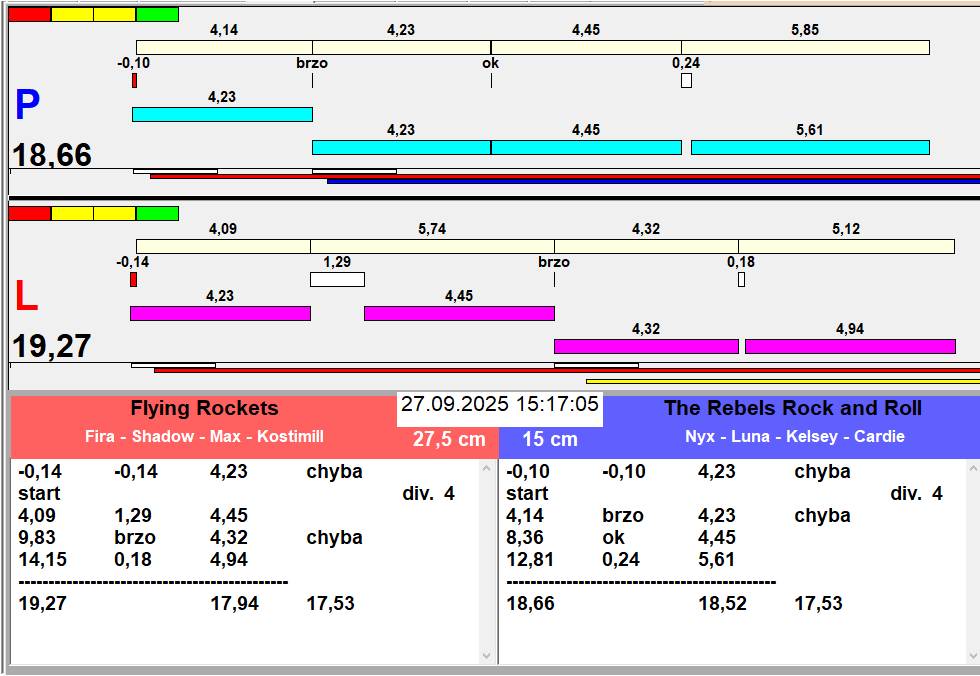The width and height of the screenshot is (980, 676).
Task: Click the big 19,27 total beside lane L
Action: click(x=52, y=346)
